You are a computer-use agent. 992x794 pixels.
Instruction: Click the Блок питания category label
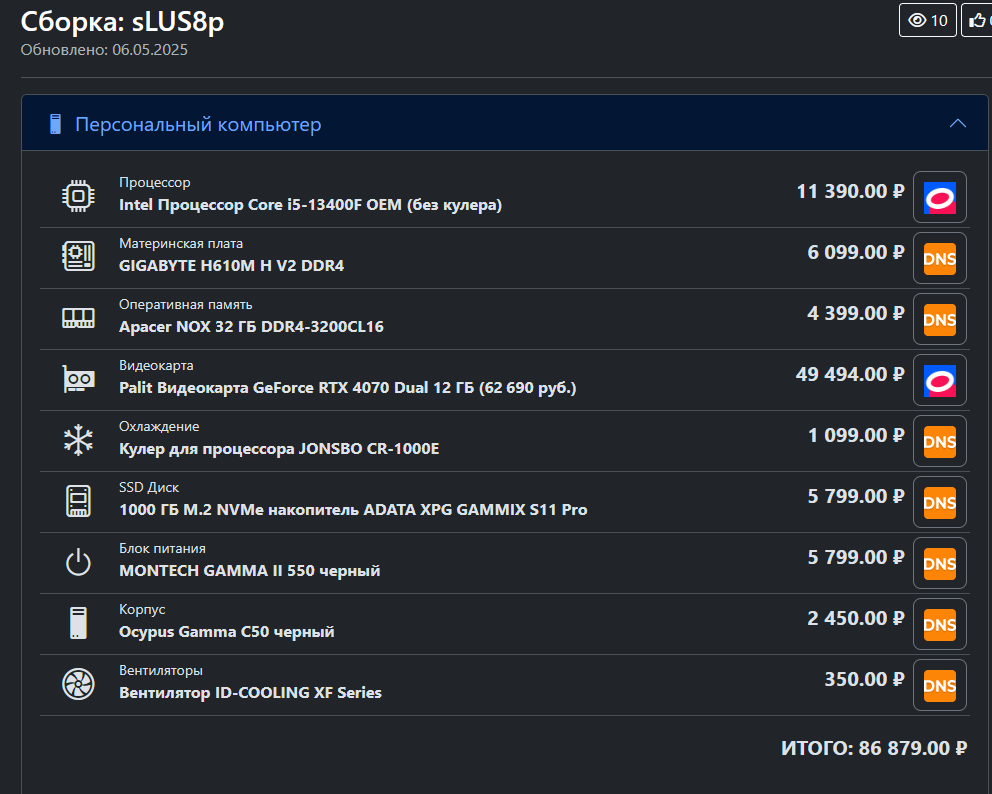(162, 549)
